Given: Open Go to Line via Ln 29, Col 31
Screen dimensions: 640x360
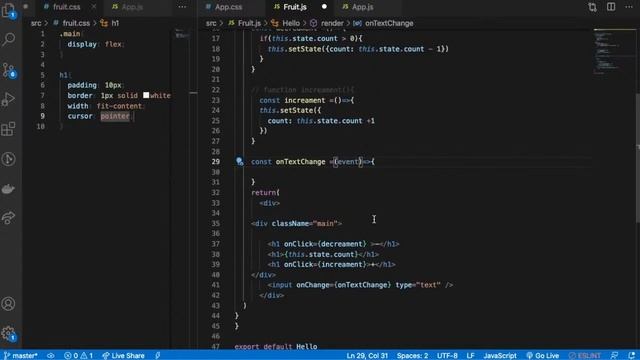Looking at the screenshot, I should click(x=367, y=356).
